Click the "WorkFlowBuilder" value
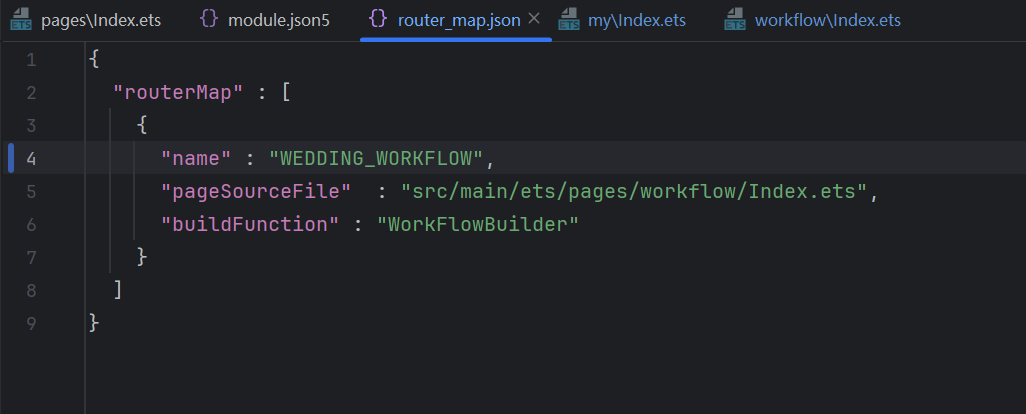1026x414 pixels. pos(478,224)
